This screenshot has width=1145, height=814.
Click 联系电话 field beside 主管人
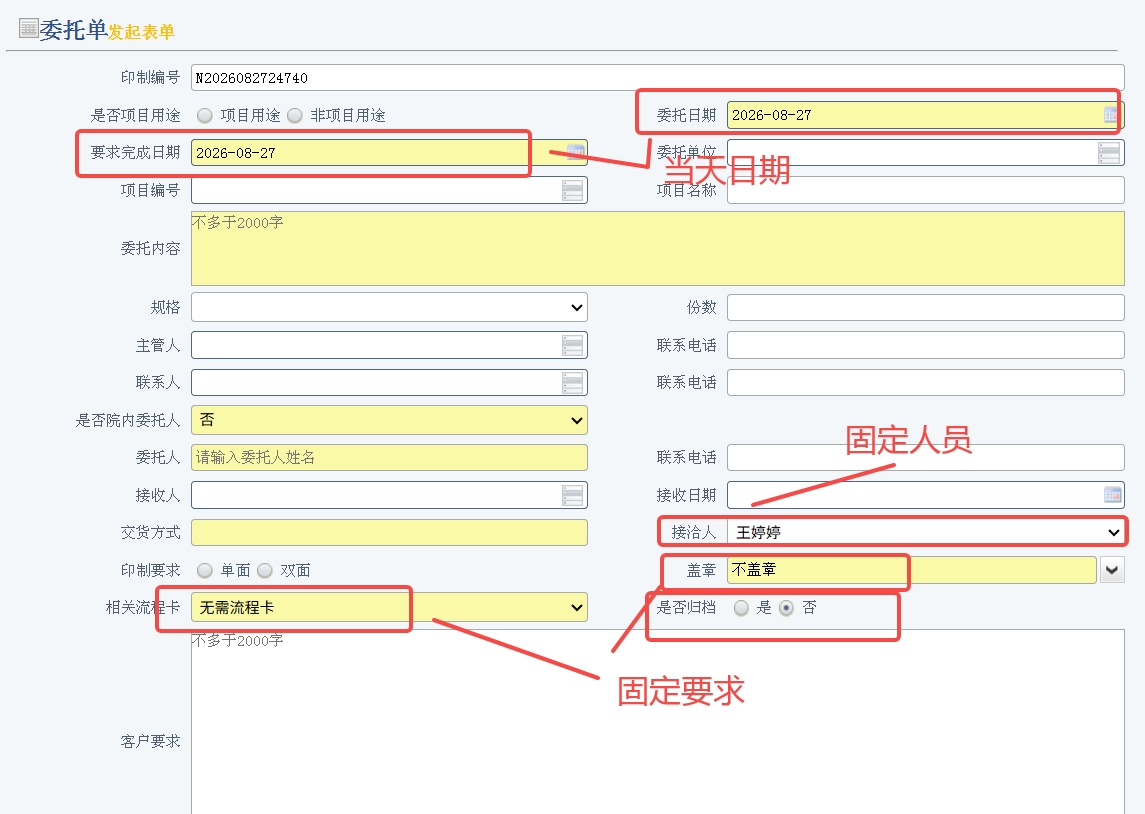[x=925, y=345]
